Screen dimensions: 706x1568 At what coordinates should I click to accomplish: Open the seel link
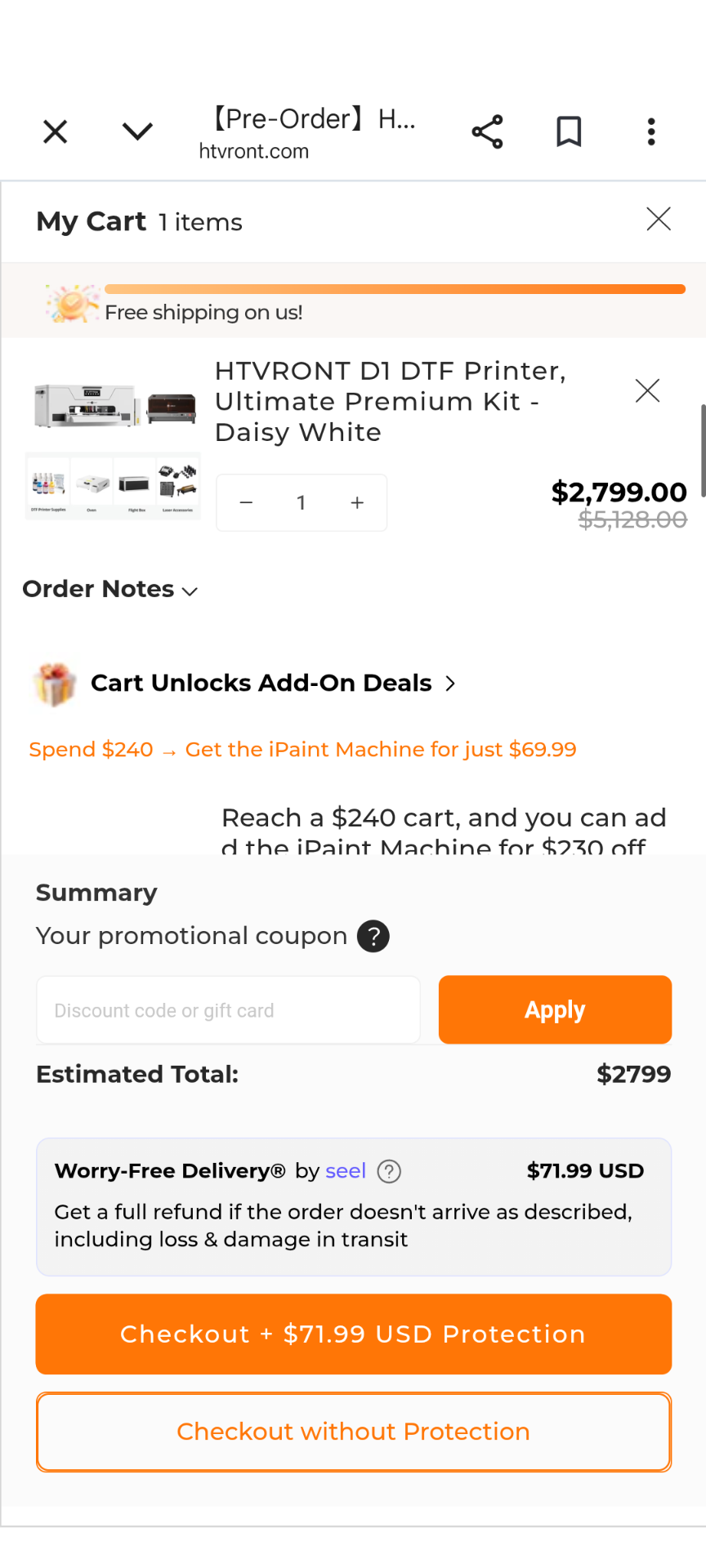click(x=345, y=1171)
